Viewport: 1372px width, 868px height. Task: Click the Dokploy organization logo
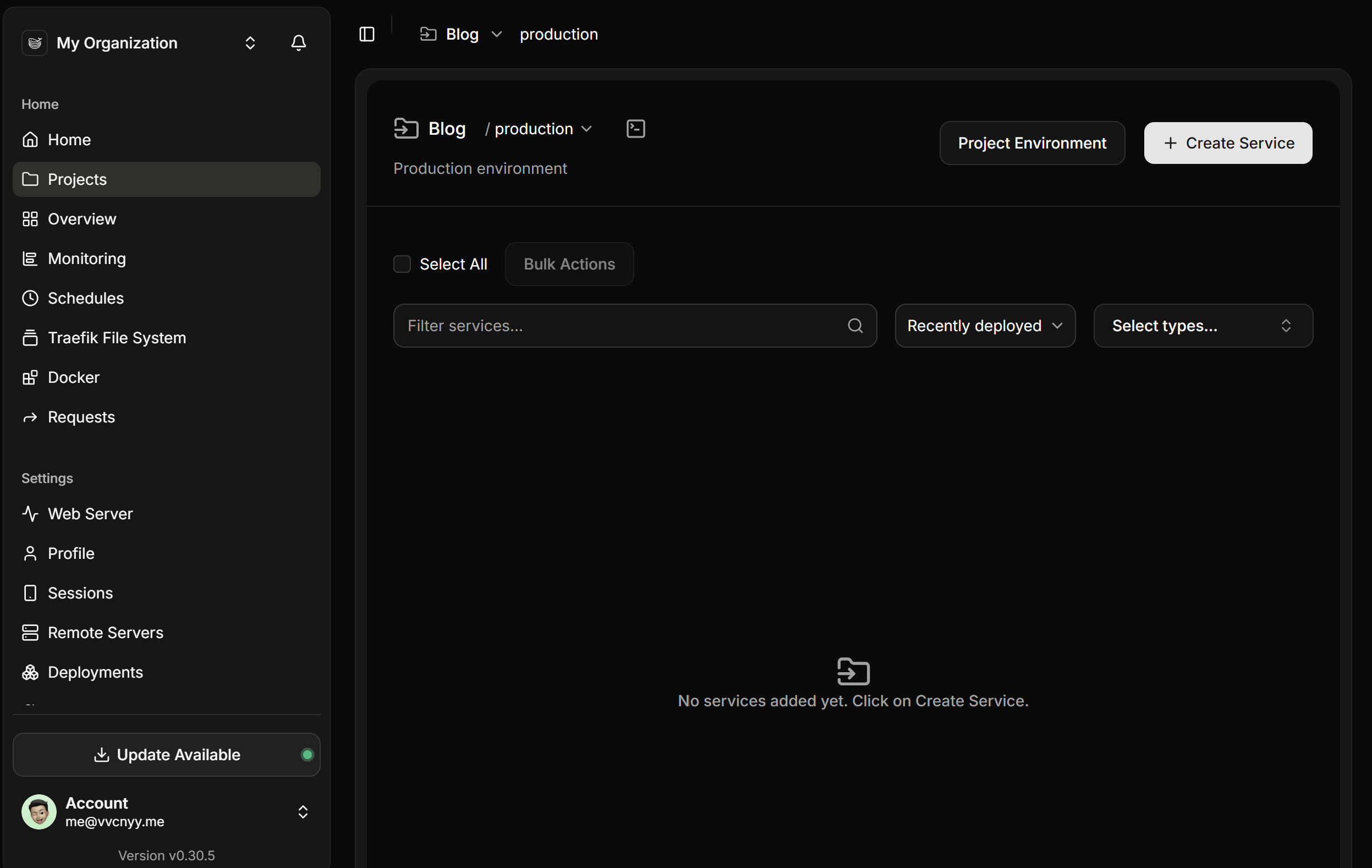coord(35,43)
